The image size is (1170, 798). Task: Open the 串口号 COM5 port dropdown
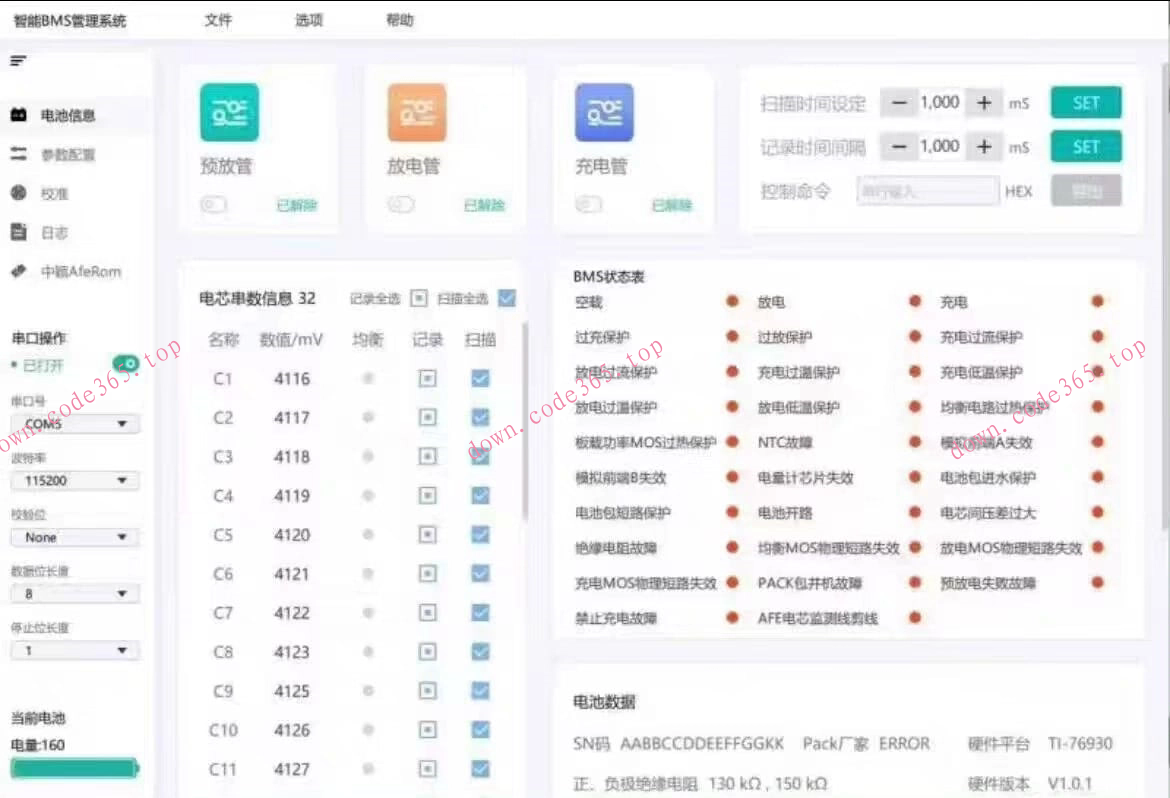73,423
